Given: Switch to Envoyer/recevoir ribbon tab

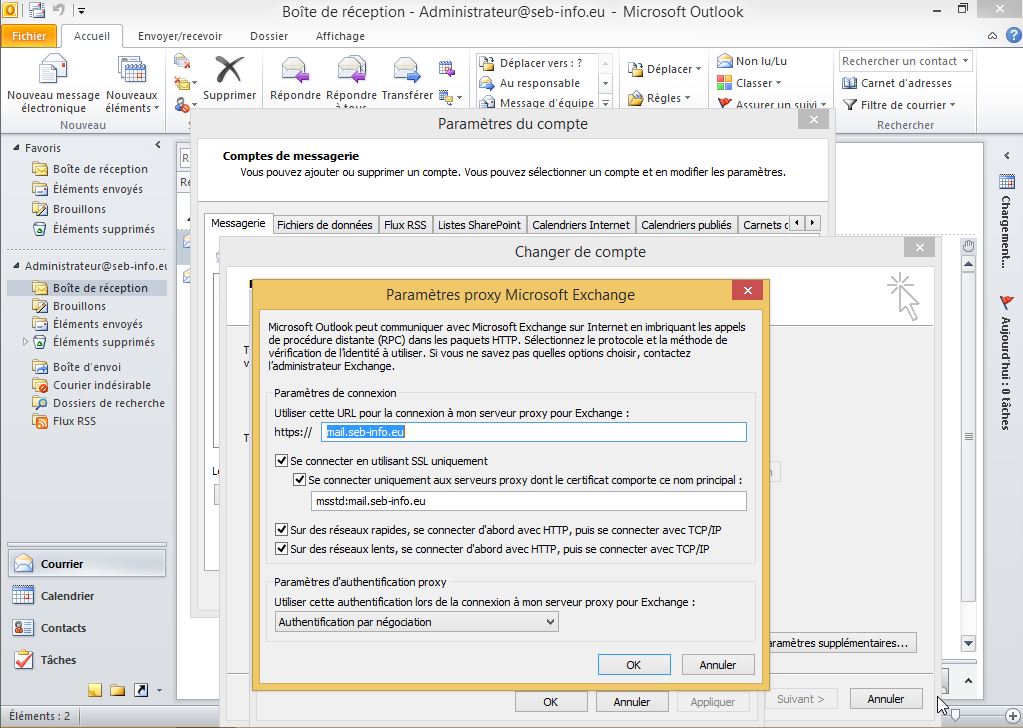Looking at the screenshot, I should pos(179,36).
